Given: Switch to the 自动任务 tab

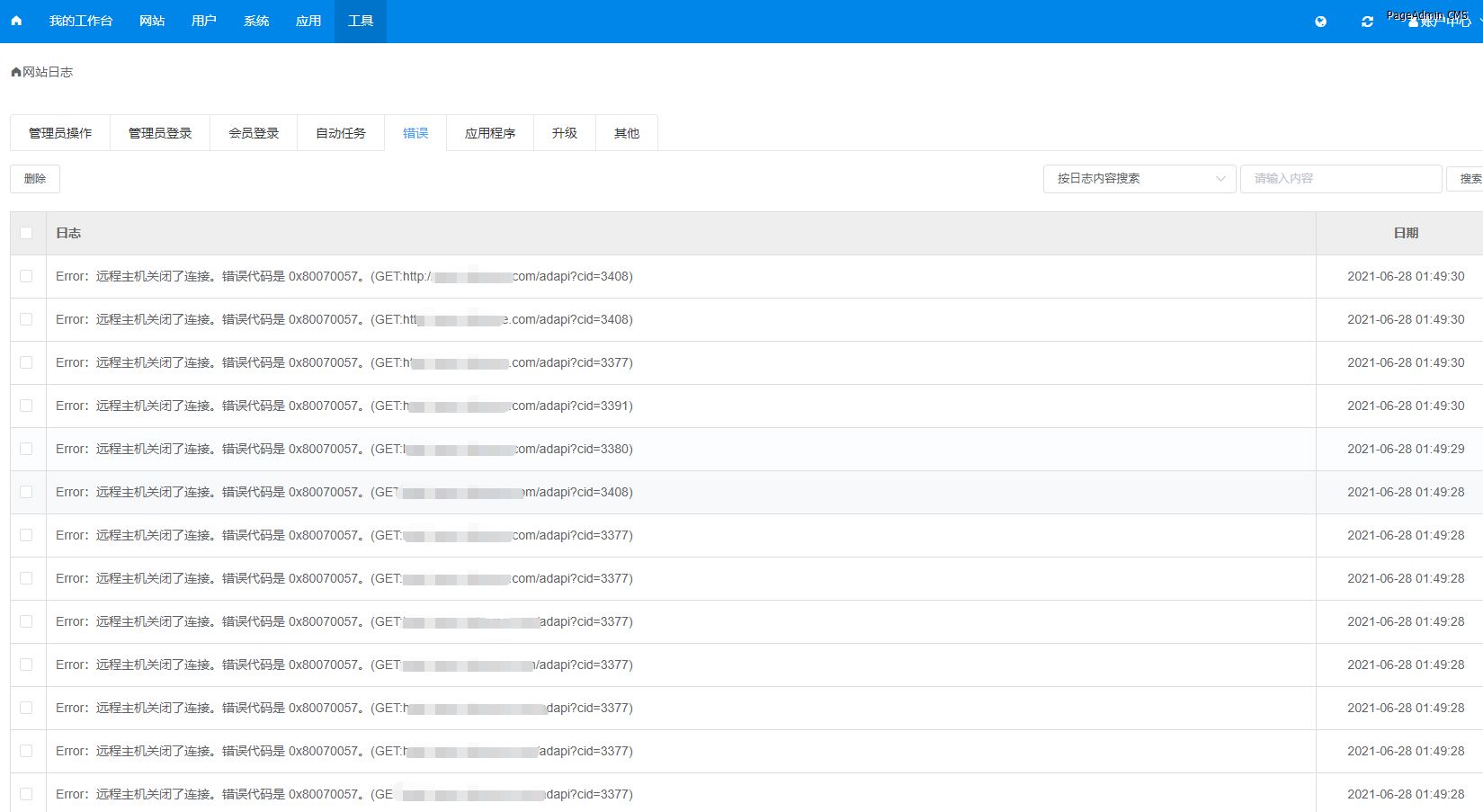Looking at the screenshot, I should click(341, 133).
